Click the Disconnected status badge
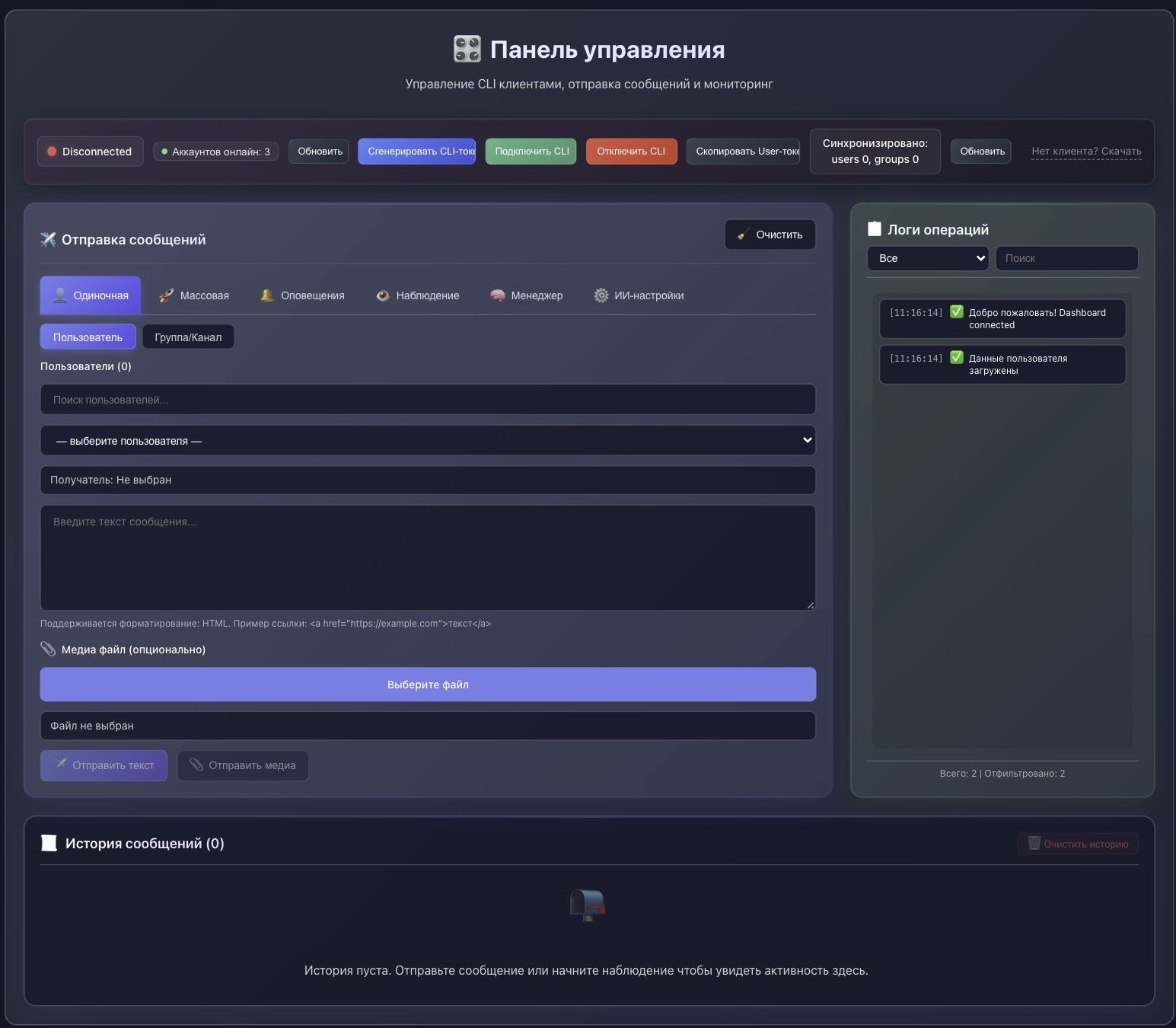 (90, 152)
